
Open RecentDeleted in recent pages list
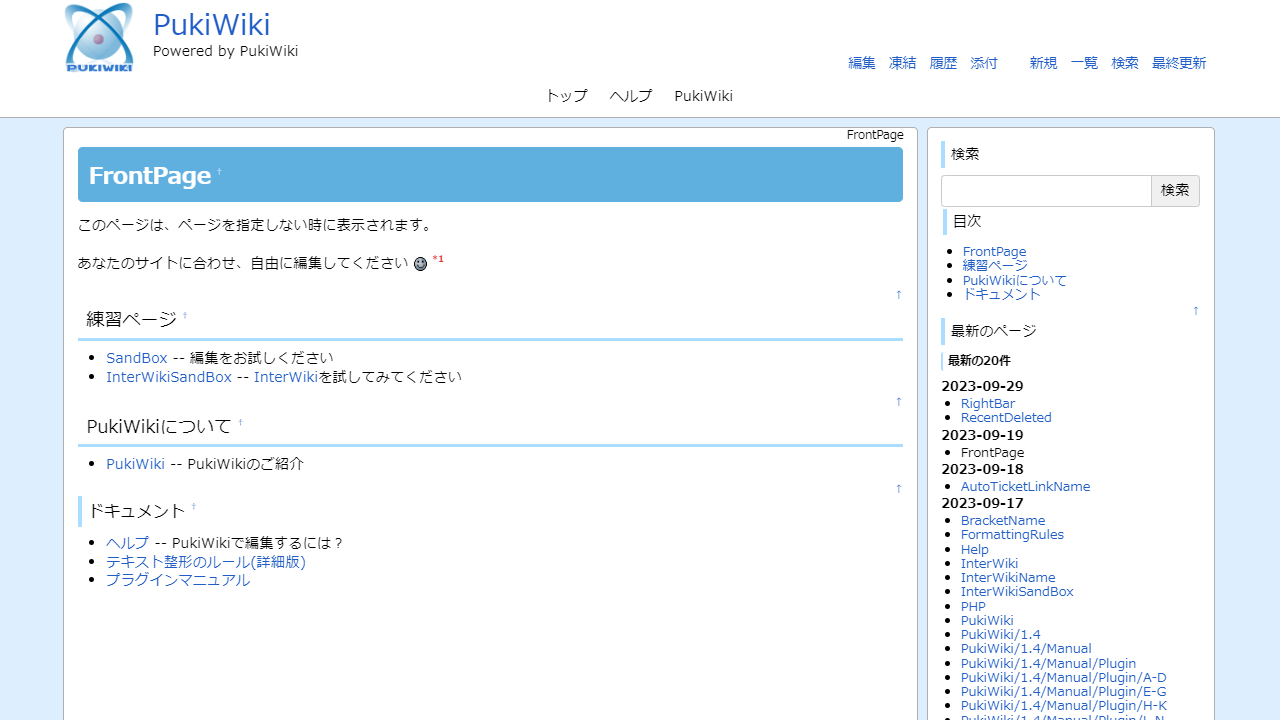(1006, 418)
